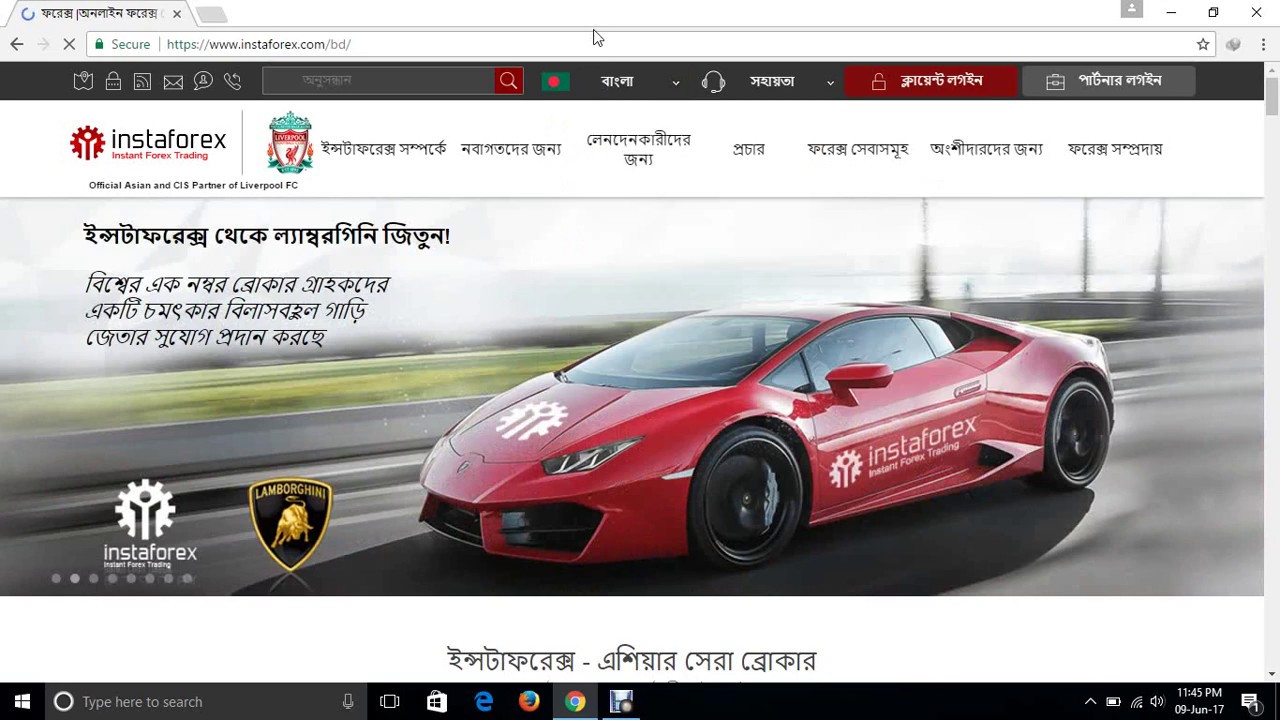The height and width of the screenshot is (720, 1280).
Task: Click heading ইন্সটাফরেক্স - এশিয়ার সেরা ব্রোকার
Action: 631,661
